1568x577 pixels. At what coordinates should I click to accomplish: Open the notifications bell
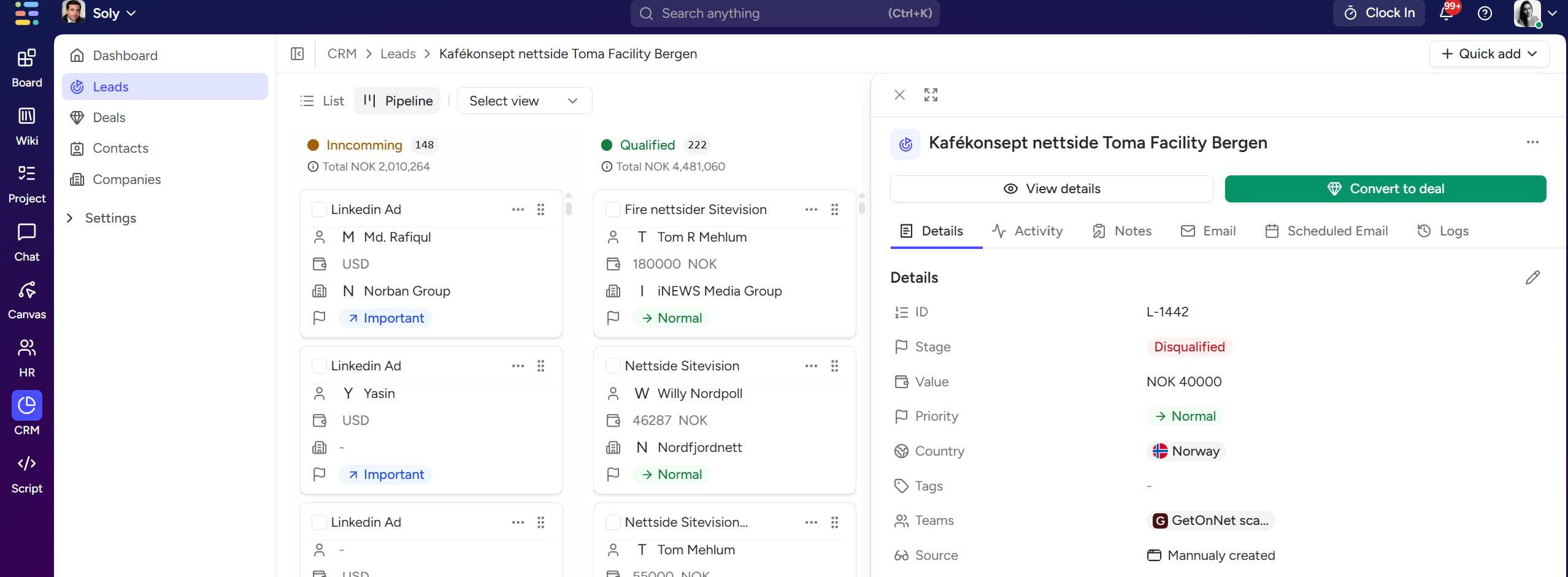1446,13
